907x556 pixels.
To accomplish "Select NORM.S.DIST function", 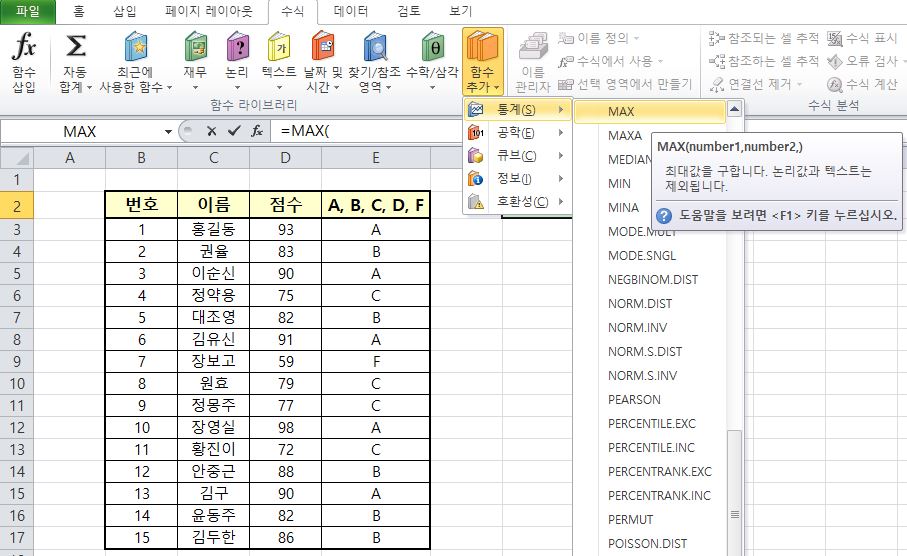I will [x=644, y=351].
